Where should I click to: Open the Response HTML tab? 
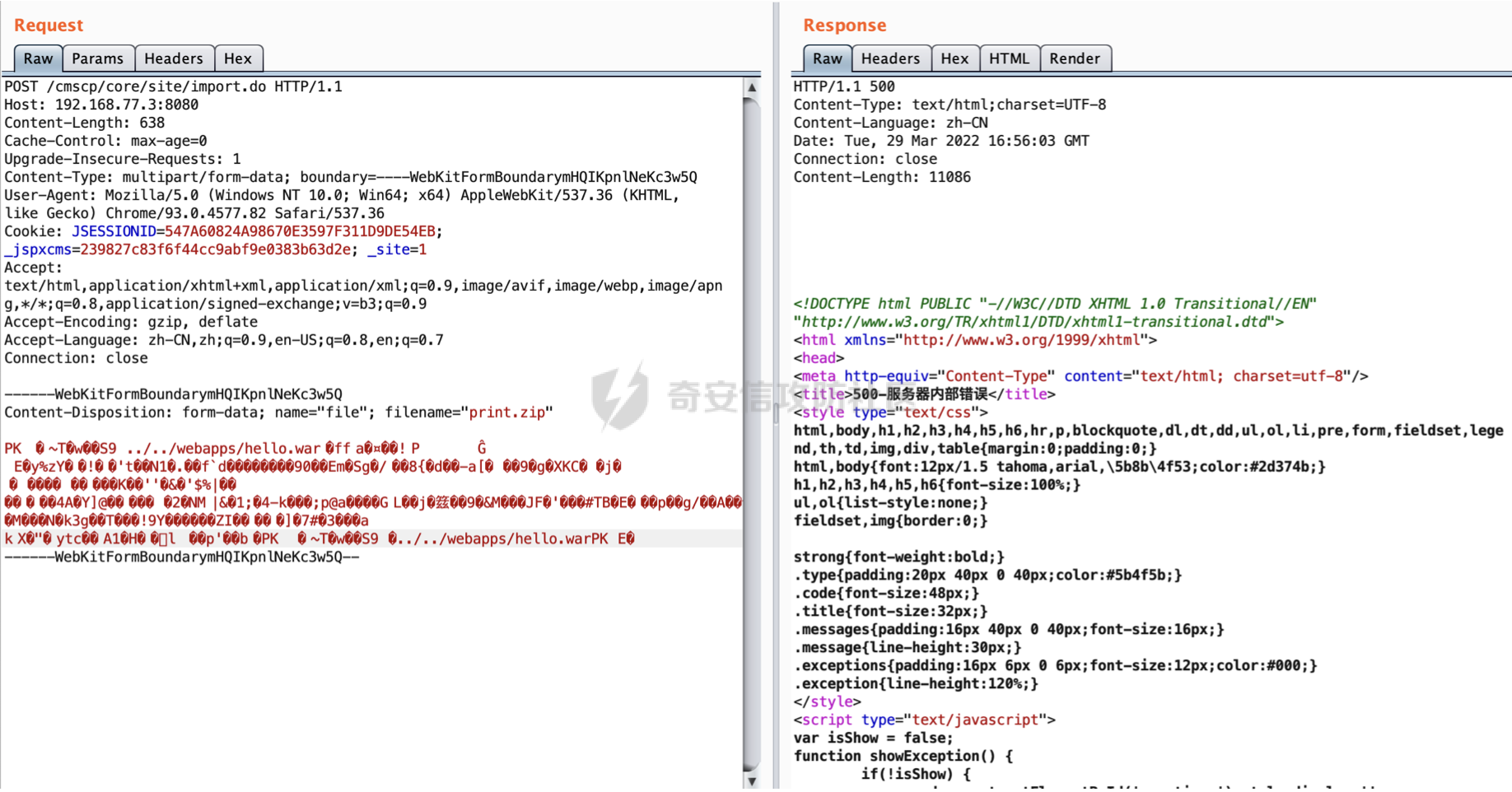coord(1010,58)
